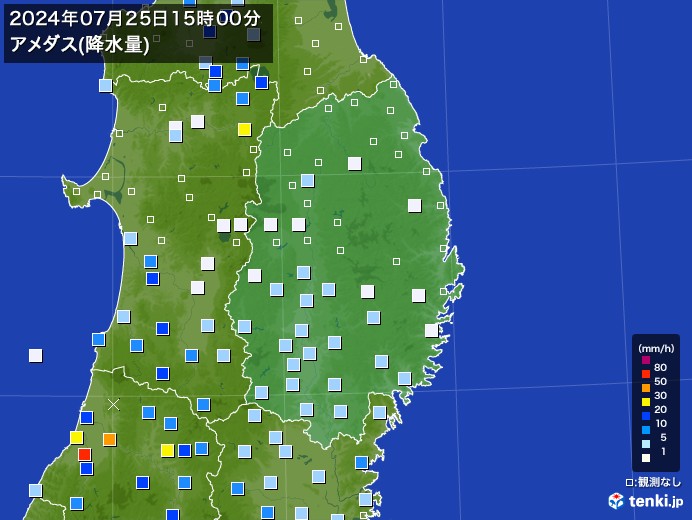This screenshot has height=520, width=692.
Task: Click the legend value 20
Action: 660,409
